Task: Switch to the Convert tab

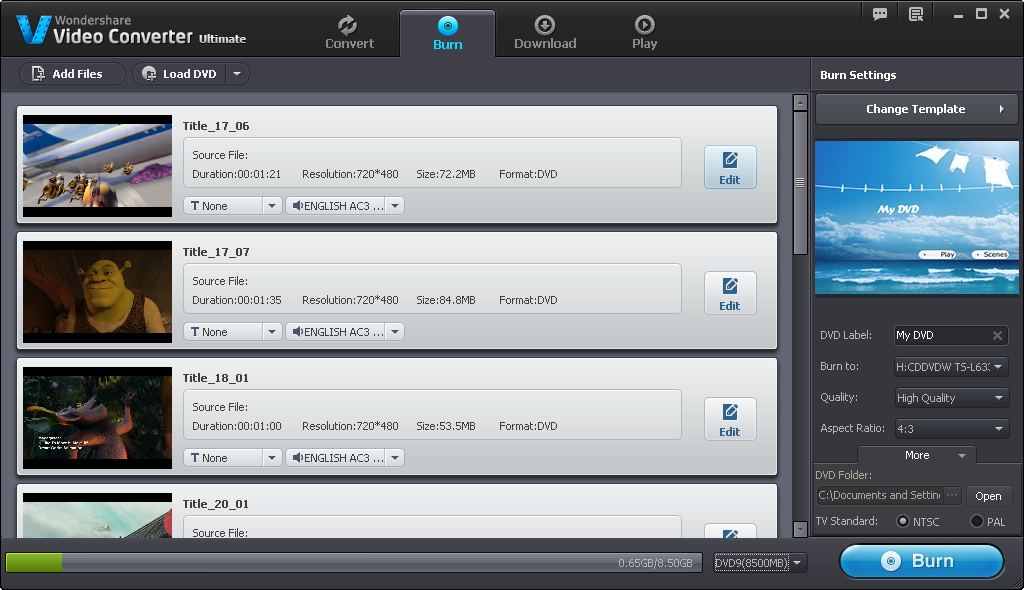Action: click(x=349, y=33)
